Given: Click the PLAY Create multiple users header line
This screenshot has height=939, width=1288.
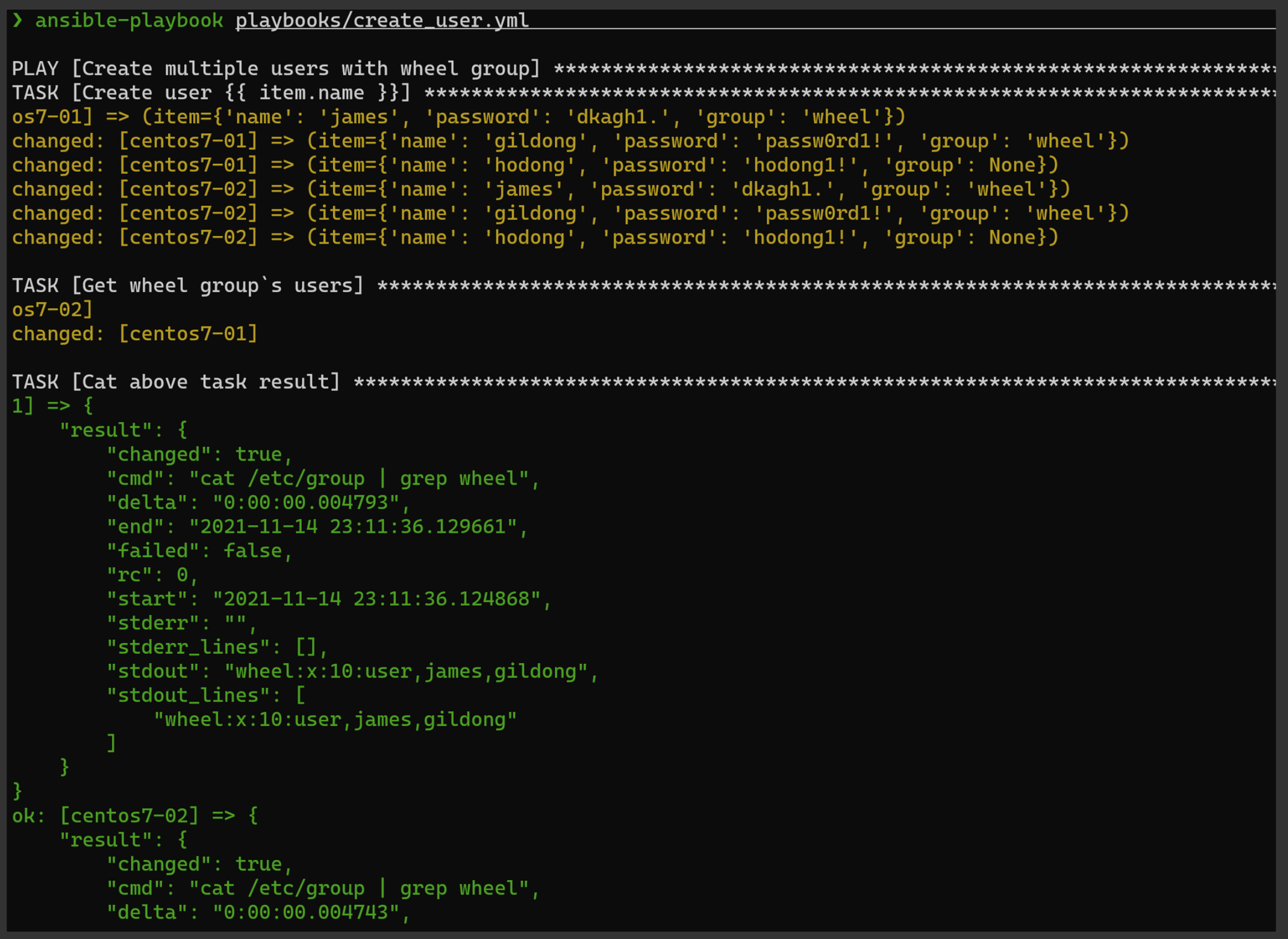Looking at the screenshot, I should click(x=276, y=69).
